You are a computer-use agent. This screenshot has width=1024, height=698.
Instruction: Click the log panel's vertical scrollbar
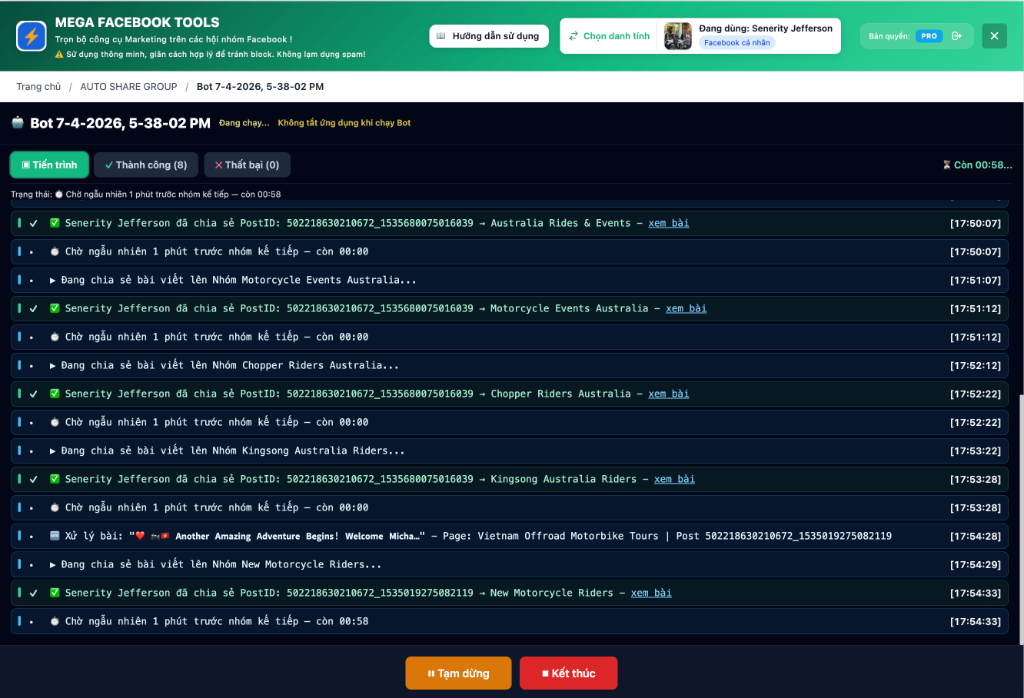click(x=1020, y=518)
